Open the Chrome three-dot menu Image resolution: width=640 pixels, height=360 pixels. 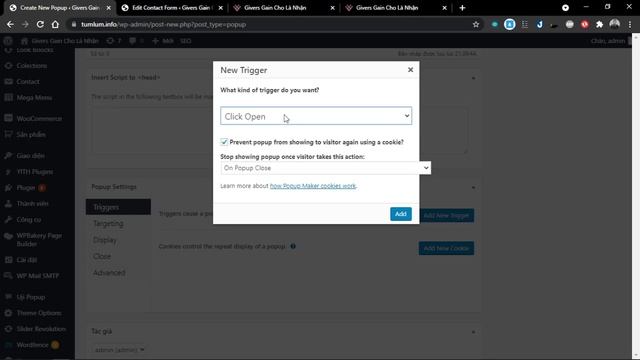[x=630, y=24]
